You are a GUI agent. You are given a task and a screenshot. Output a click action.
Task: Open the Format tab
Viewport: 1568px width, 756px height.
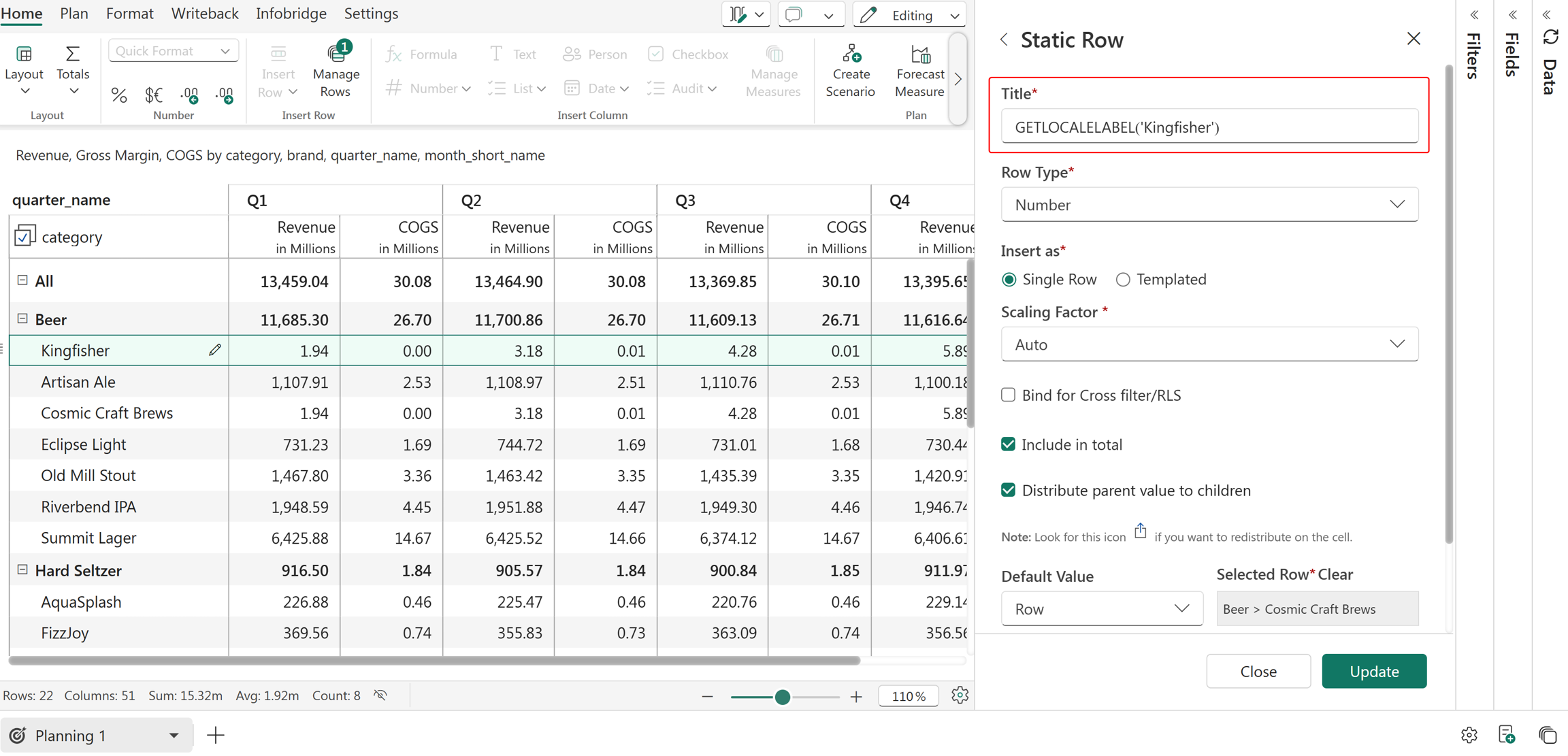click(130, 14)
